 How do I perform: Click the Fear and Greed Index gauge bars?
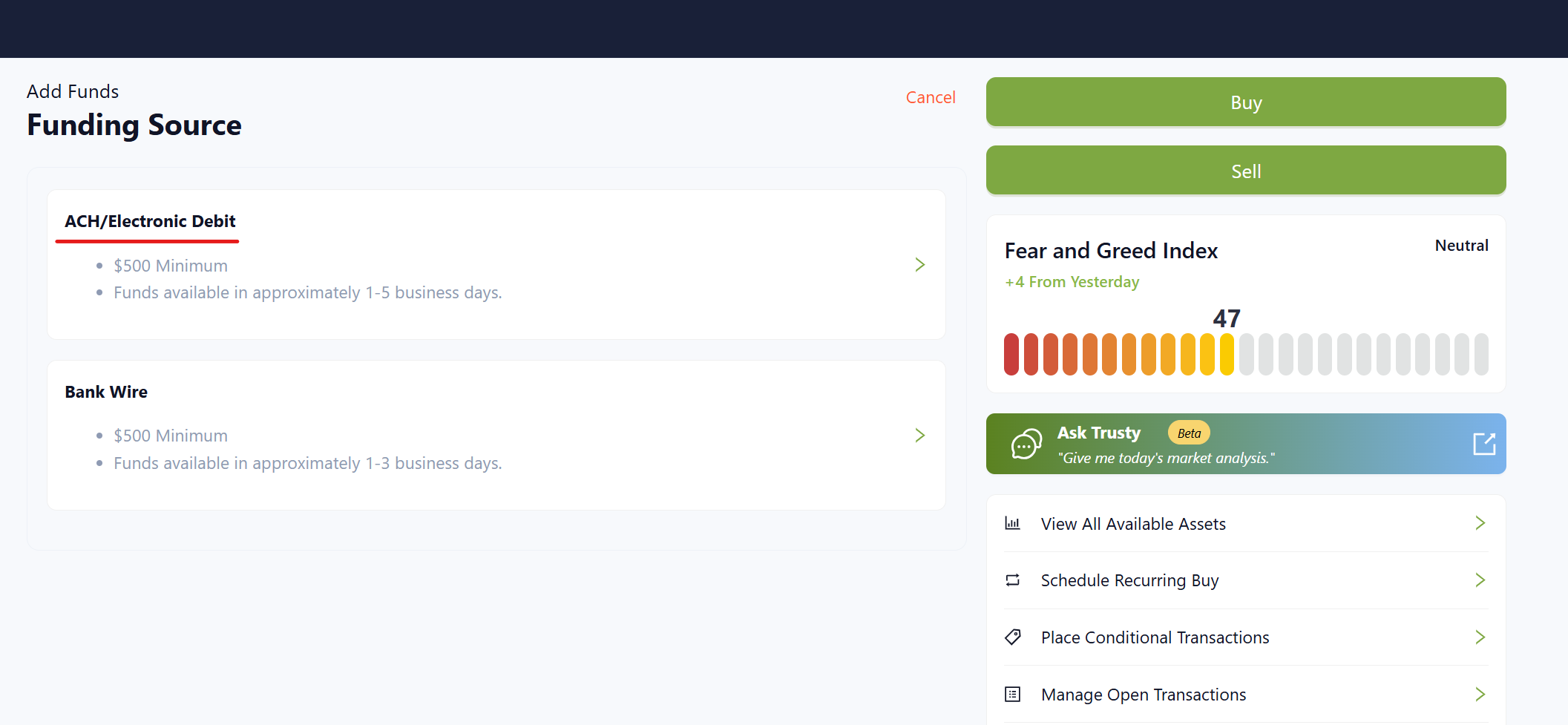pyautogui.click(x=1245, y=354)
